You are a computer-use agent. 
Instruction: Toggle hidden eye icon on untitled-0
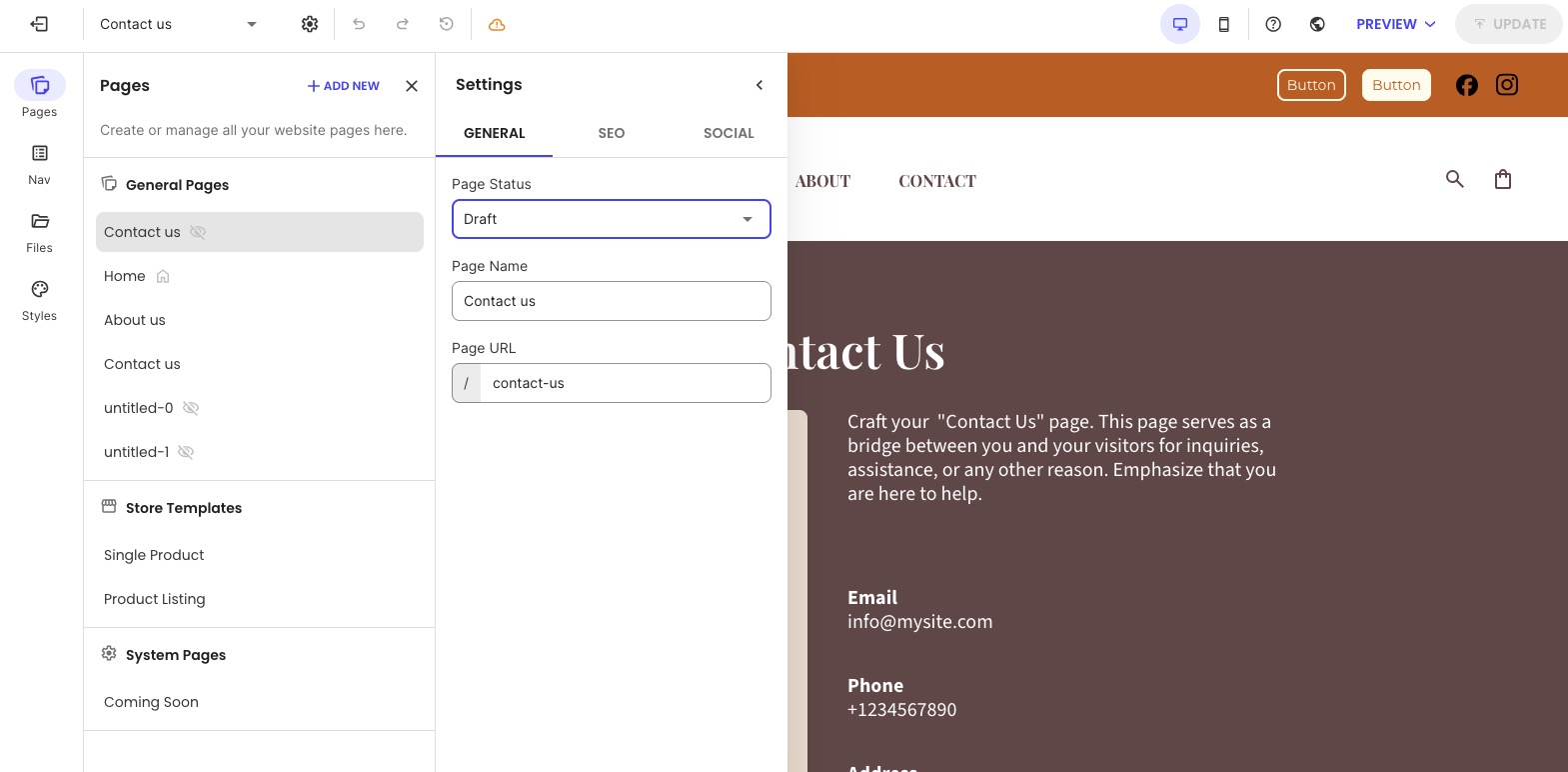coord(191,408)
